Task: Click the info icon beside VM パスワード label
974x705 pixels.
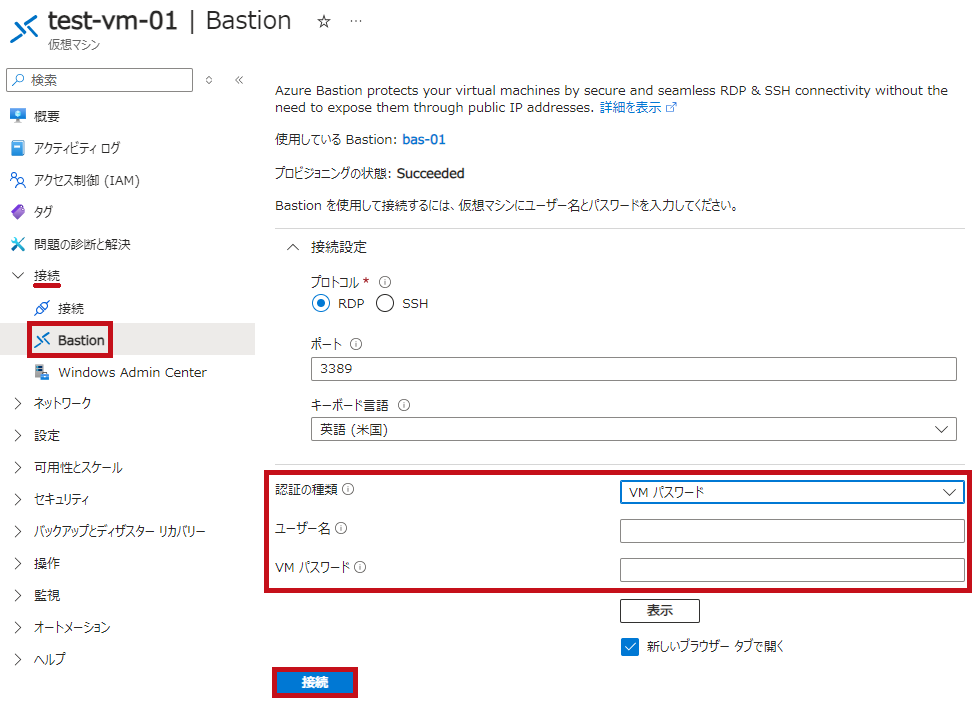Action: [360, 567]
